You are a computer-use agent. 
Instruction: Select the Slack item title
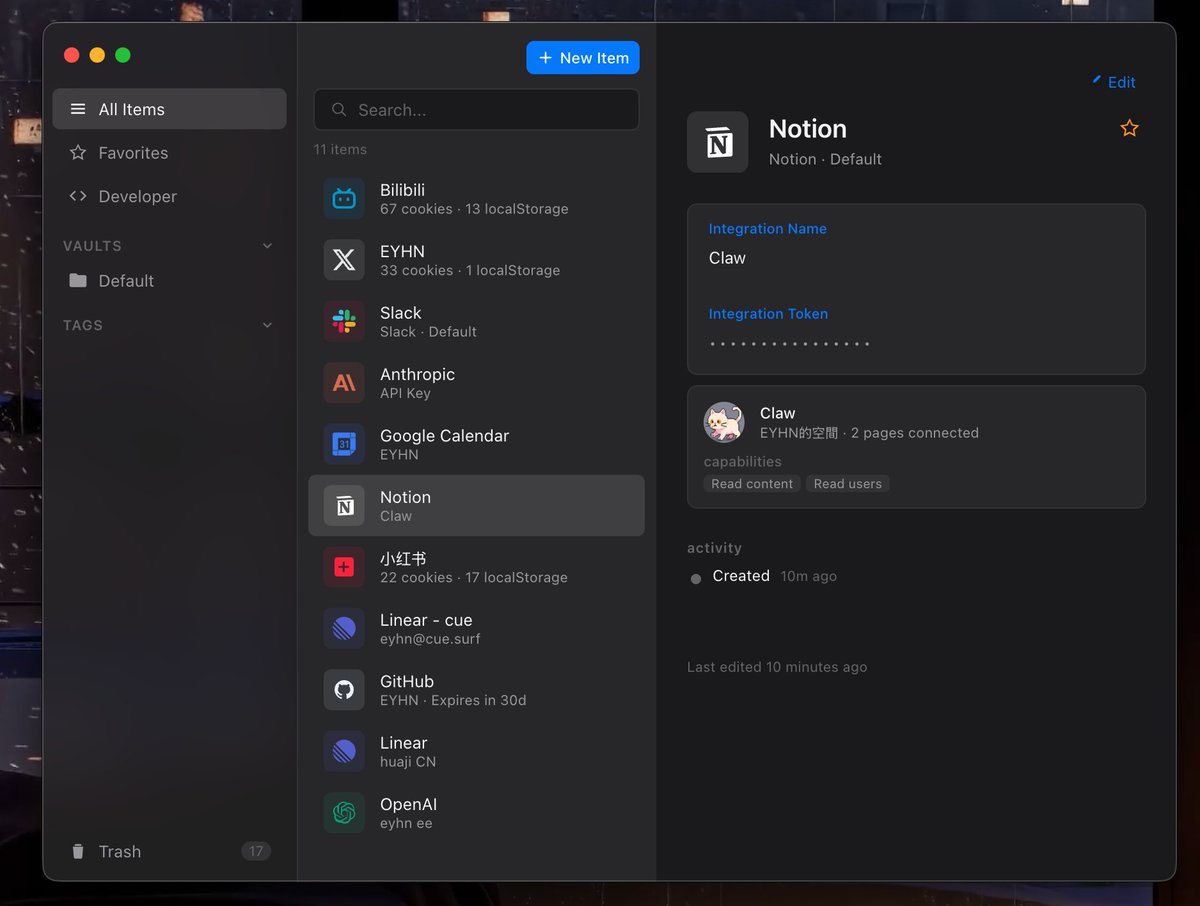tap(400, 313)
